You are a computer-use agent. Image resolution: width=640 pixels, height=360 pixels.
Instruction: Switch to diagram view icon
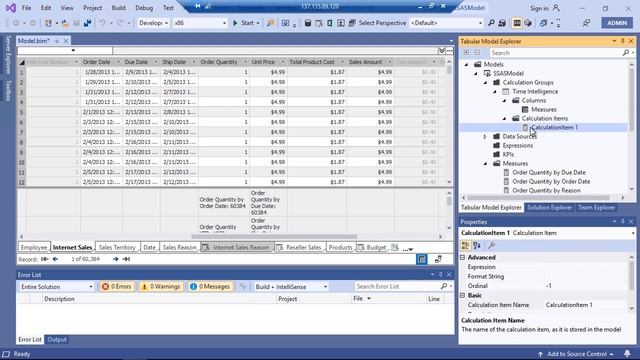tap(438, 259)
